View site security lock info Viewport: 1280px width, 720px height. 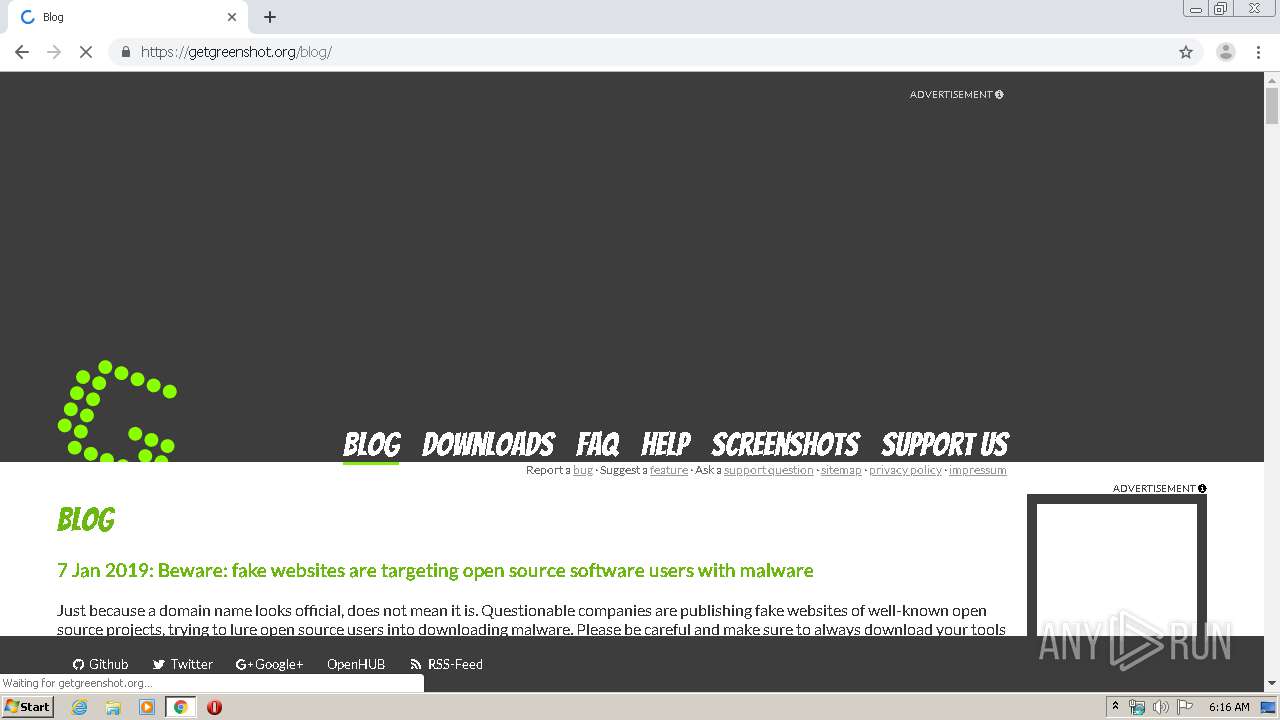pyautogui.click(x=125, y=52)
